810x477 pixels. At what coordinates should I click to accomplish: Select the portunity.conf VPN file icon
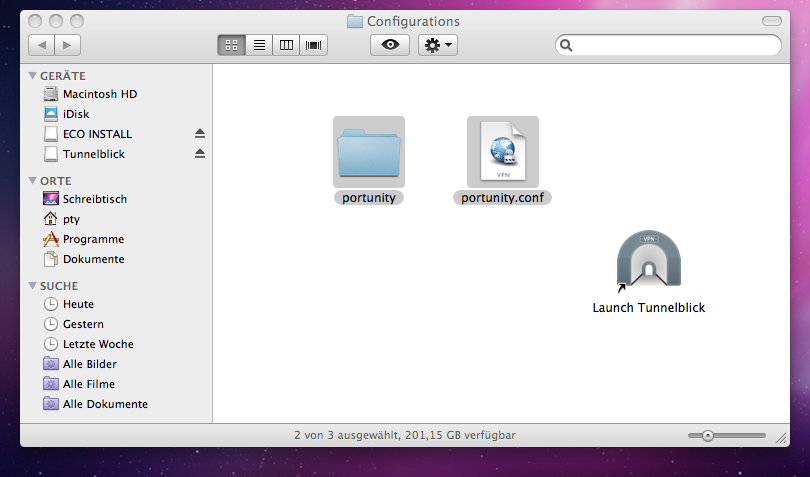pyautogui.click(x=502, y=152)
